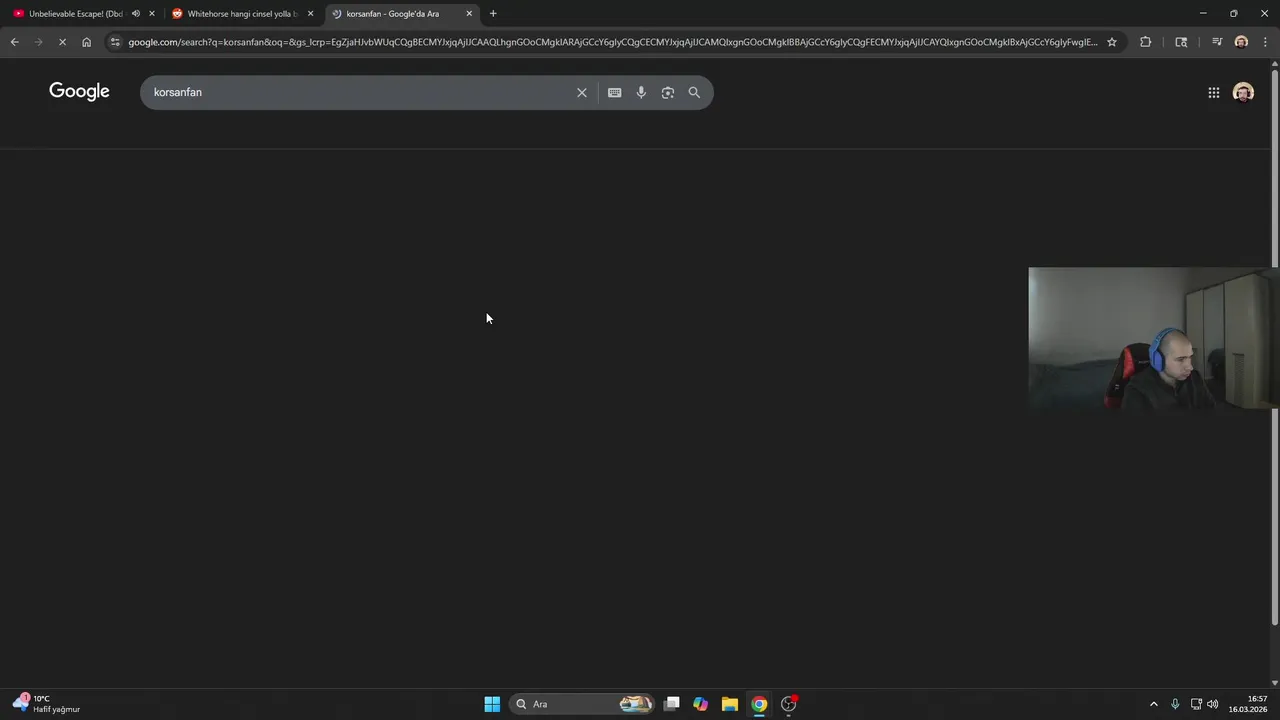
Task: Open the Chrome profile avatar in toolbar
Action: tap(1241, 42)
